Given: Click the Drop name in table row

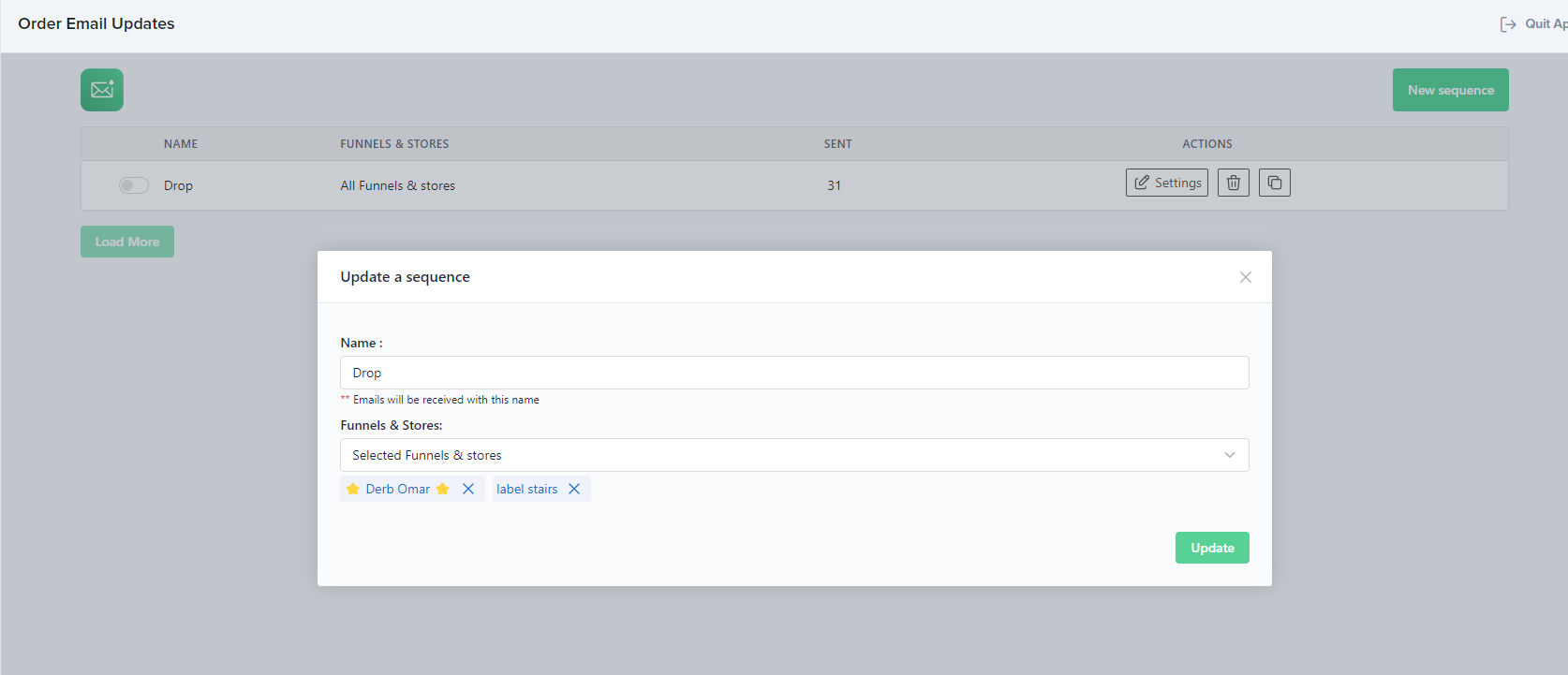Looking at the screenshot, I should click(178, 185).
